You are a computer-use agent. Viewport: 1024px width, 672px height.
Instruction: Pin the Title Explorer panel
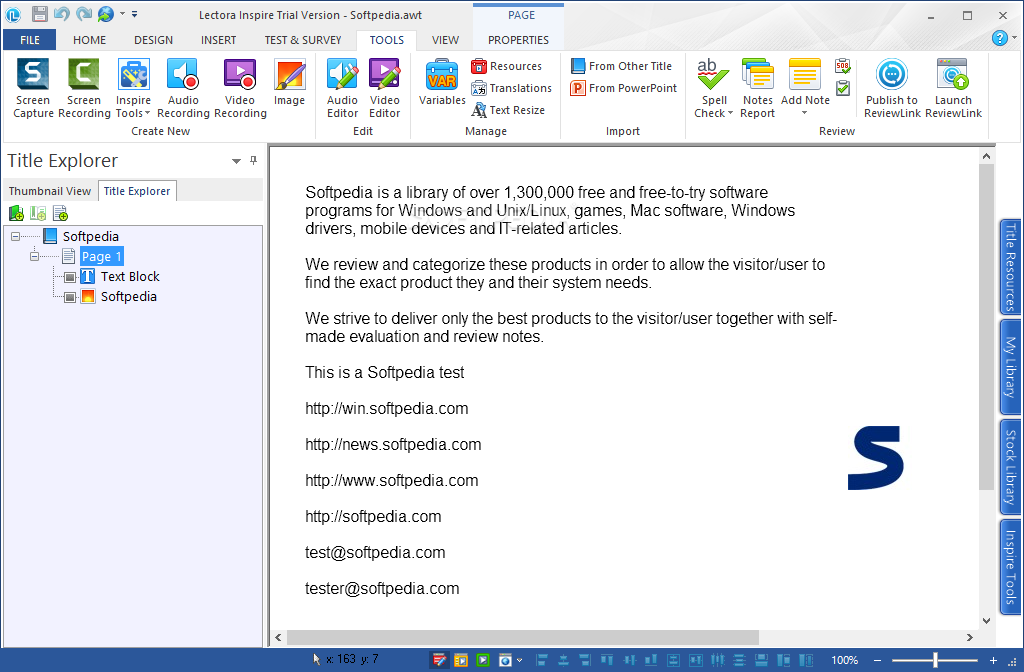click(x=253, y=161)
